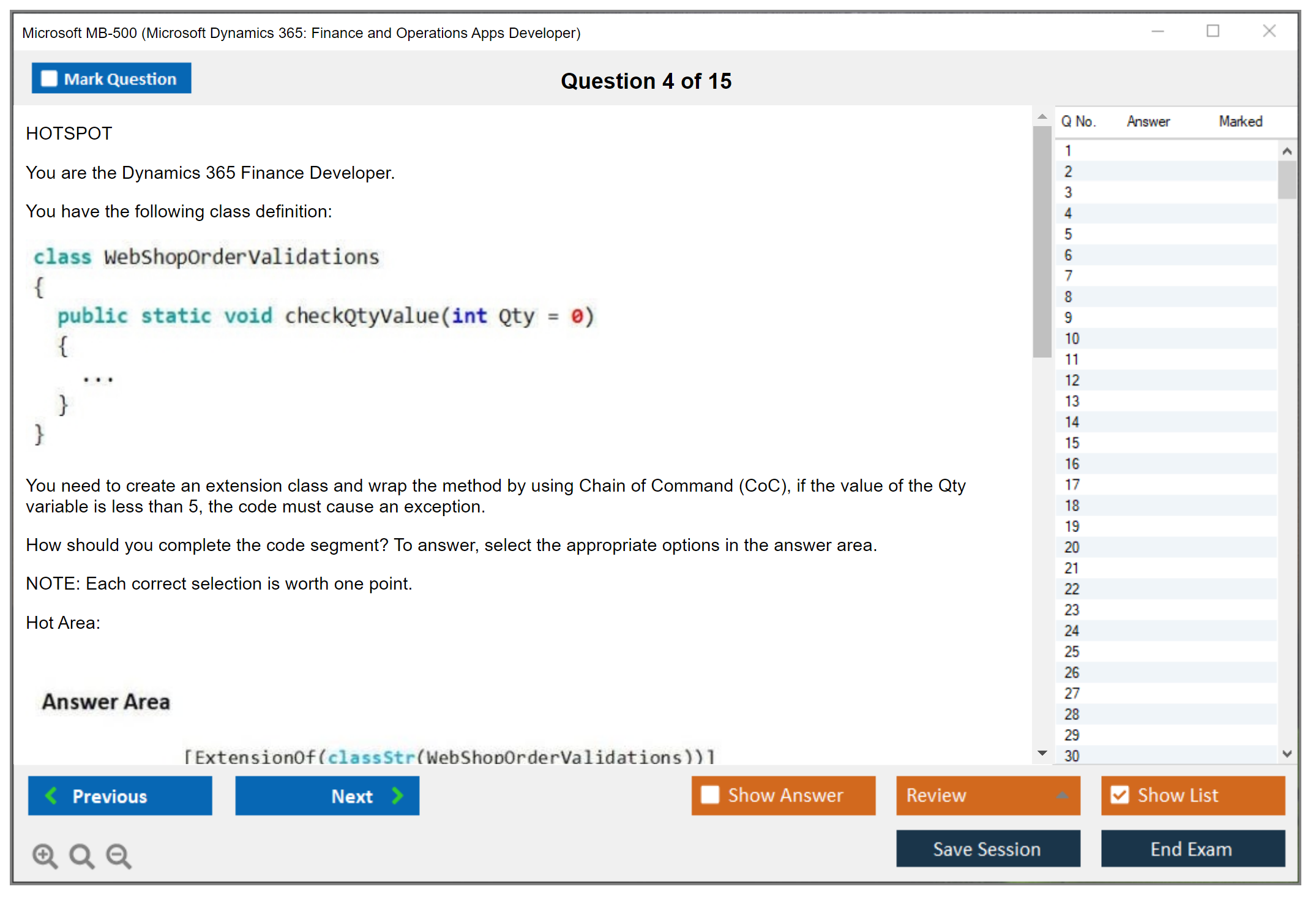Screen dimensions: 1316x900
Task: Click the reset zoom magnifier icon
Action: (x=81, y=855)
